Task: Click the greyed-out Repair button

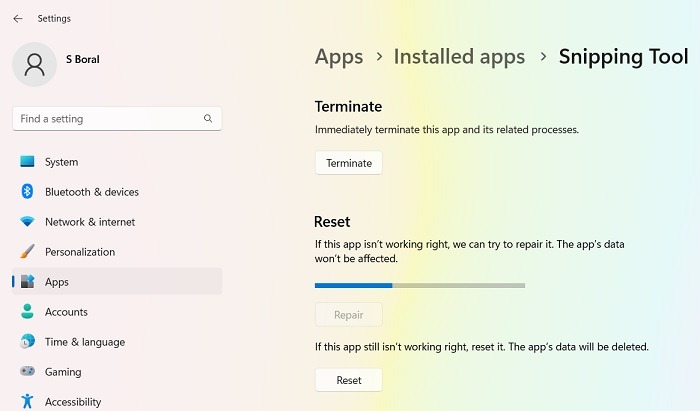Action: click(x=349, y=315)
